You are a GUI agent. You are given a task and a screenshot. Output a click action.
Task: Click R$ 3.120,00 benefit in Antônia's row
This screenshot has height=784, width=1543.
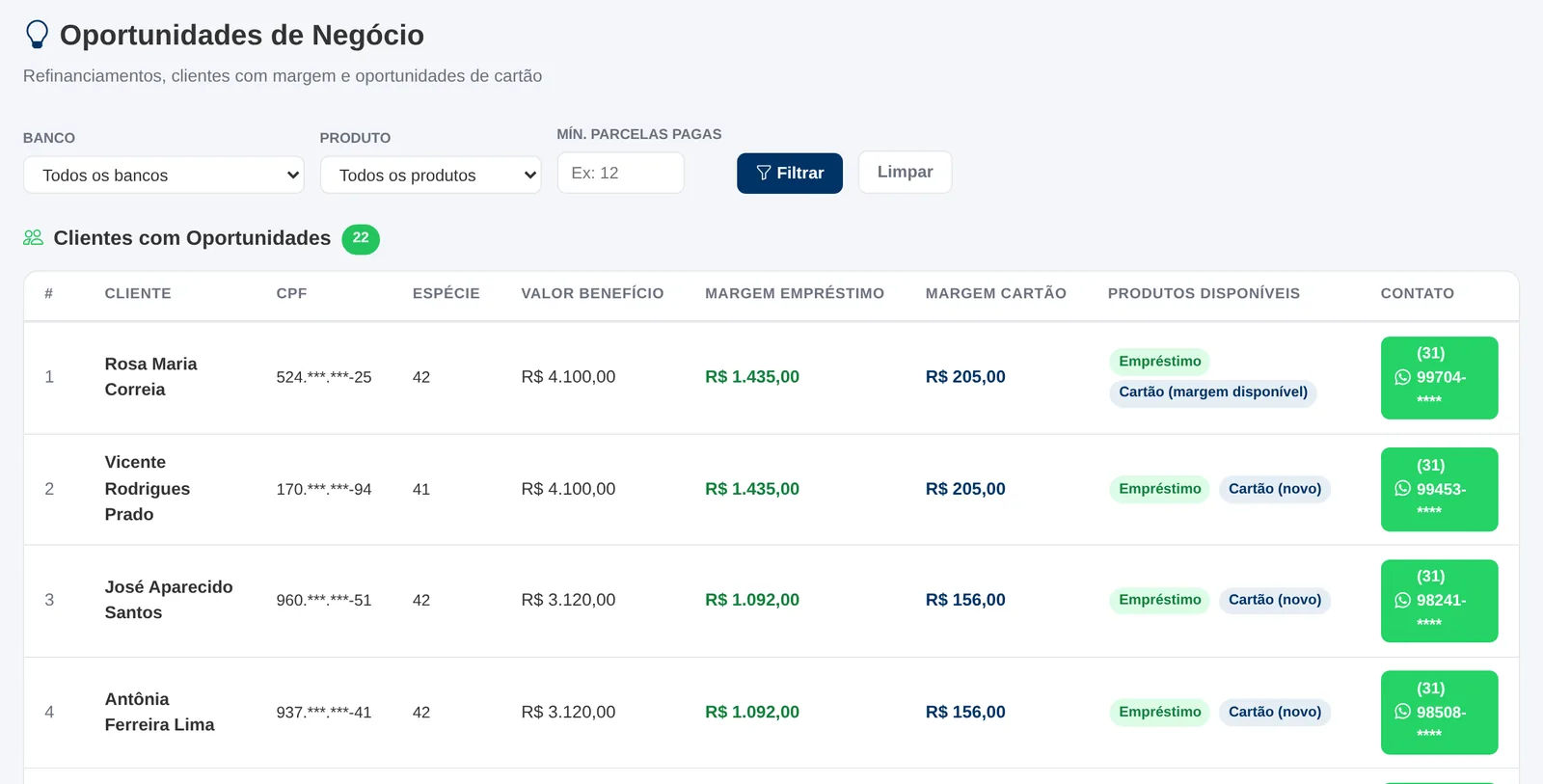[568, 712]
